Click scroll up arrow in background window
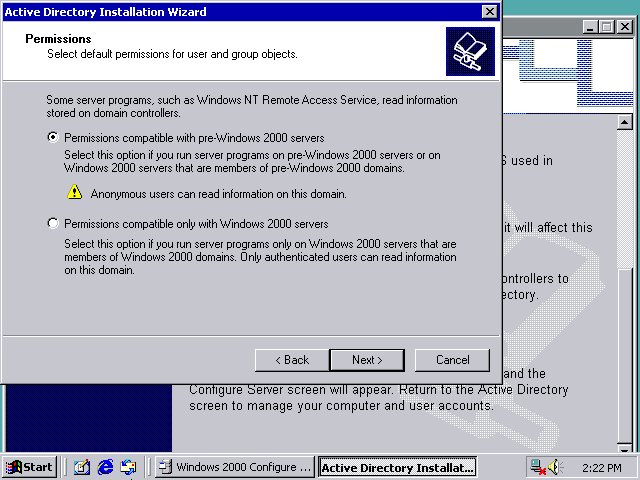Viewport: 640px width, 480px height. [624, 122]
